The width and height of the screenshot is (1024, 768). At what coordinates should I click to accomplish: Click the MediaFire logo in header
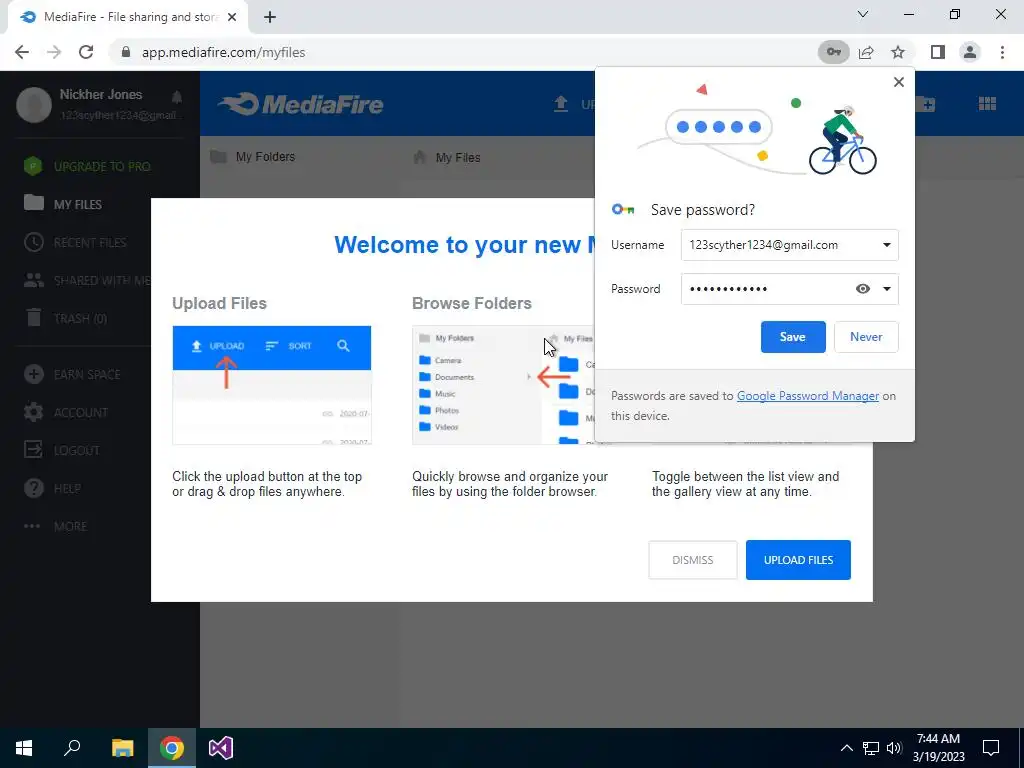[301, 104]
